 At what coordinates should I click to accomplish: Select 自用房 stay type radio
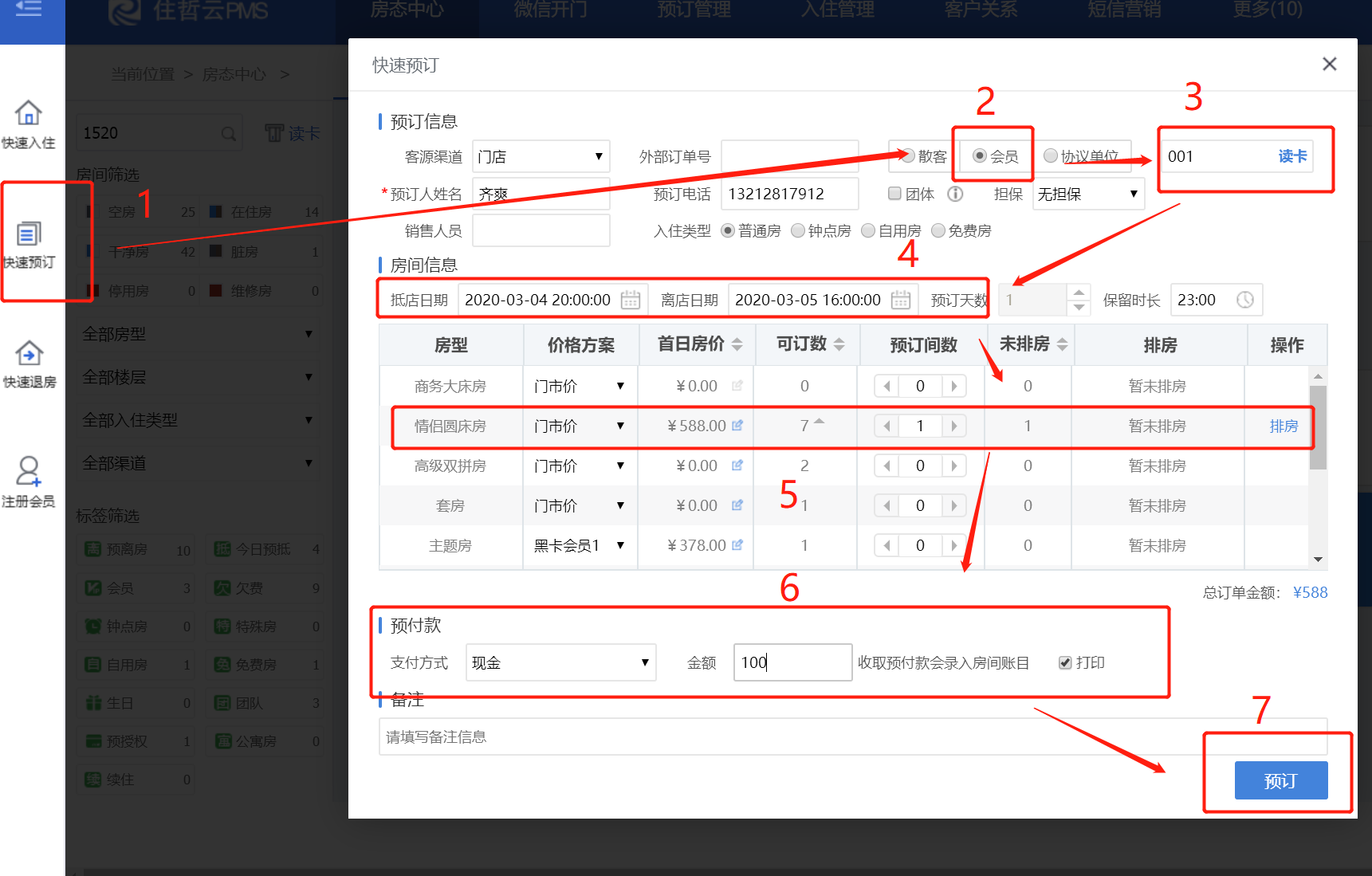coord(867,230)
